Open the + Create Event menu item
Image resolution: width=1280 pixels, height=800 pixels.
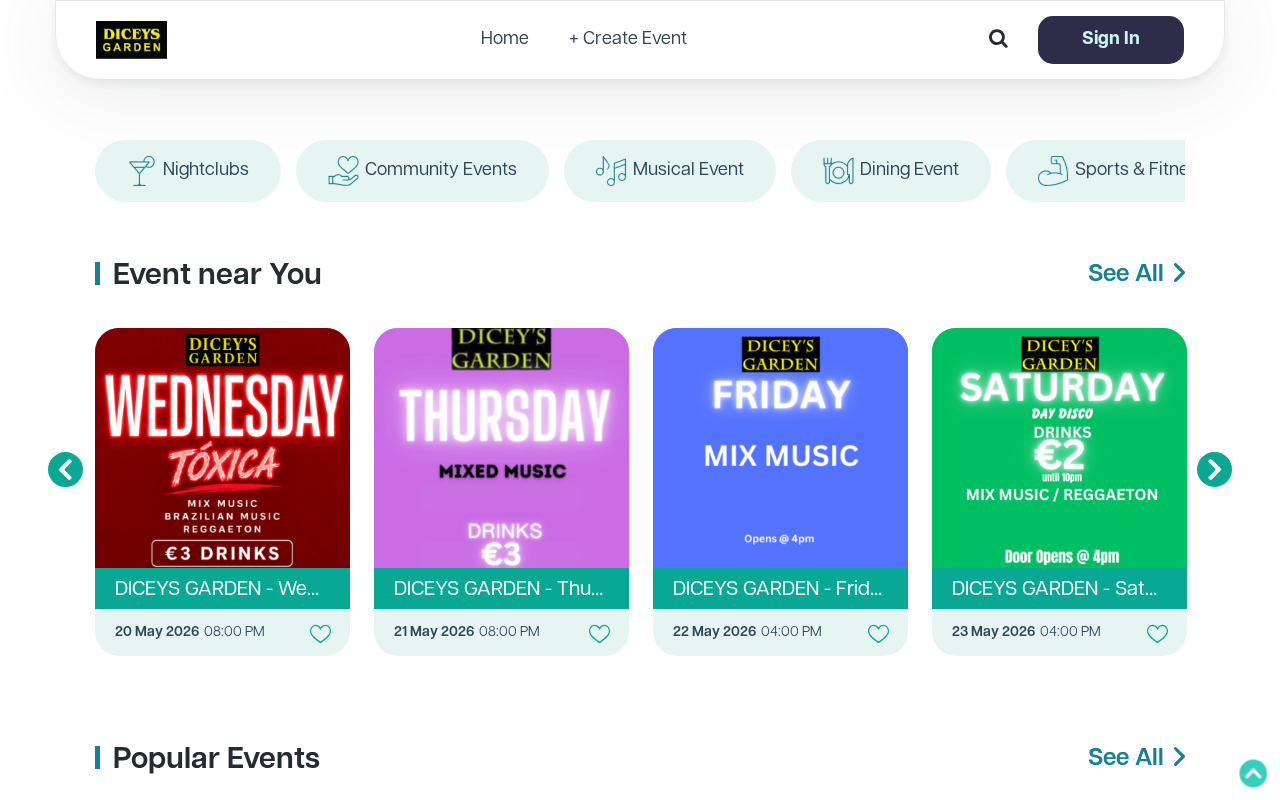coord(628,38)
